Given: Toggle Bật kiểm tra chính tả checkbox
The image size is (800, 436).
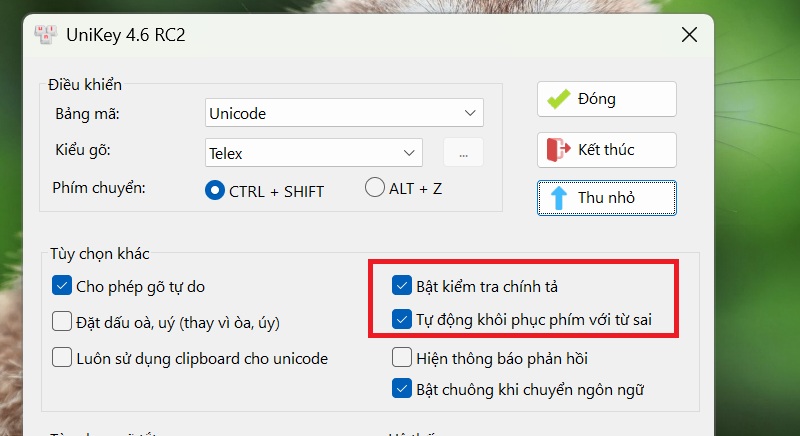Looking at the screenshot, I should click(x=402, y=286).
